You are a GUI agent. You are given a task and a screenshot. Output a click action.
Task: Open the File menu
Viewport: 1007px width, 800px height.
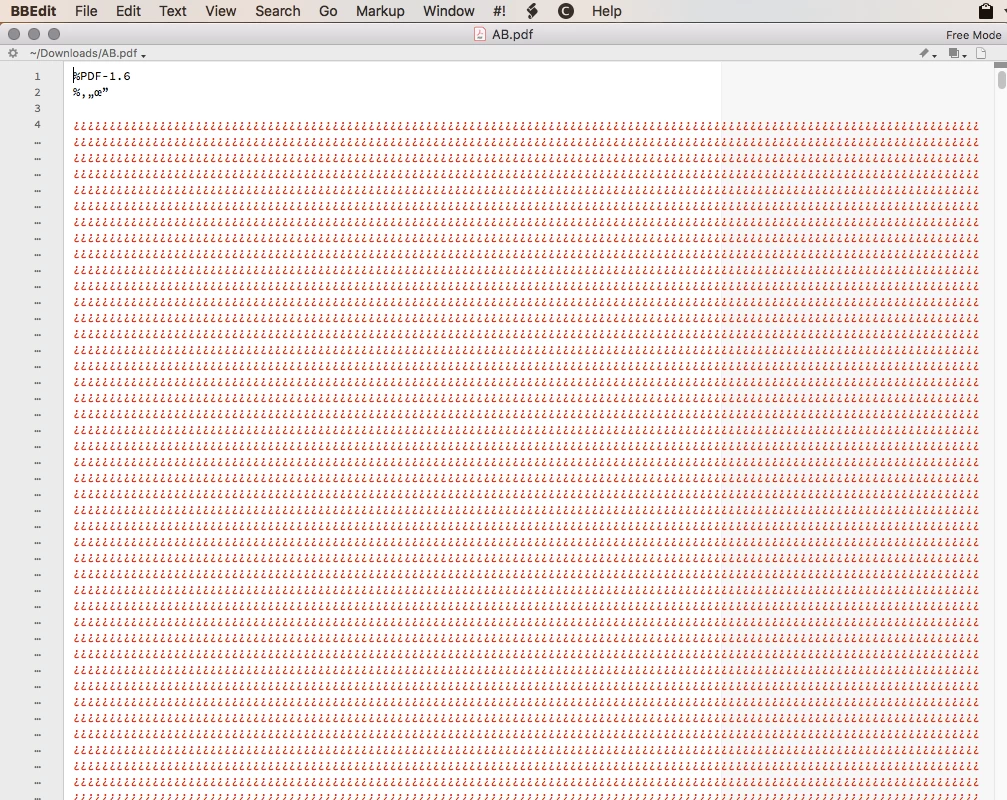(86, 11)
